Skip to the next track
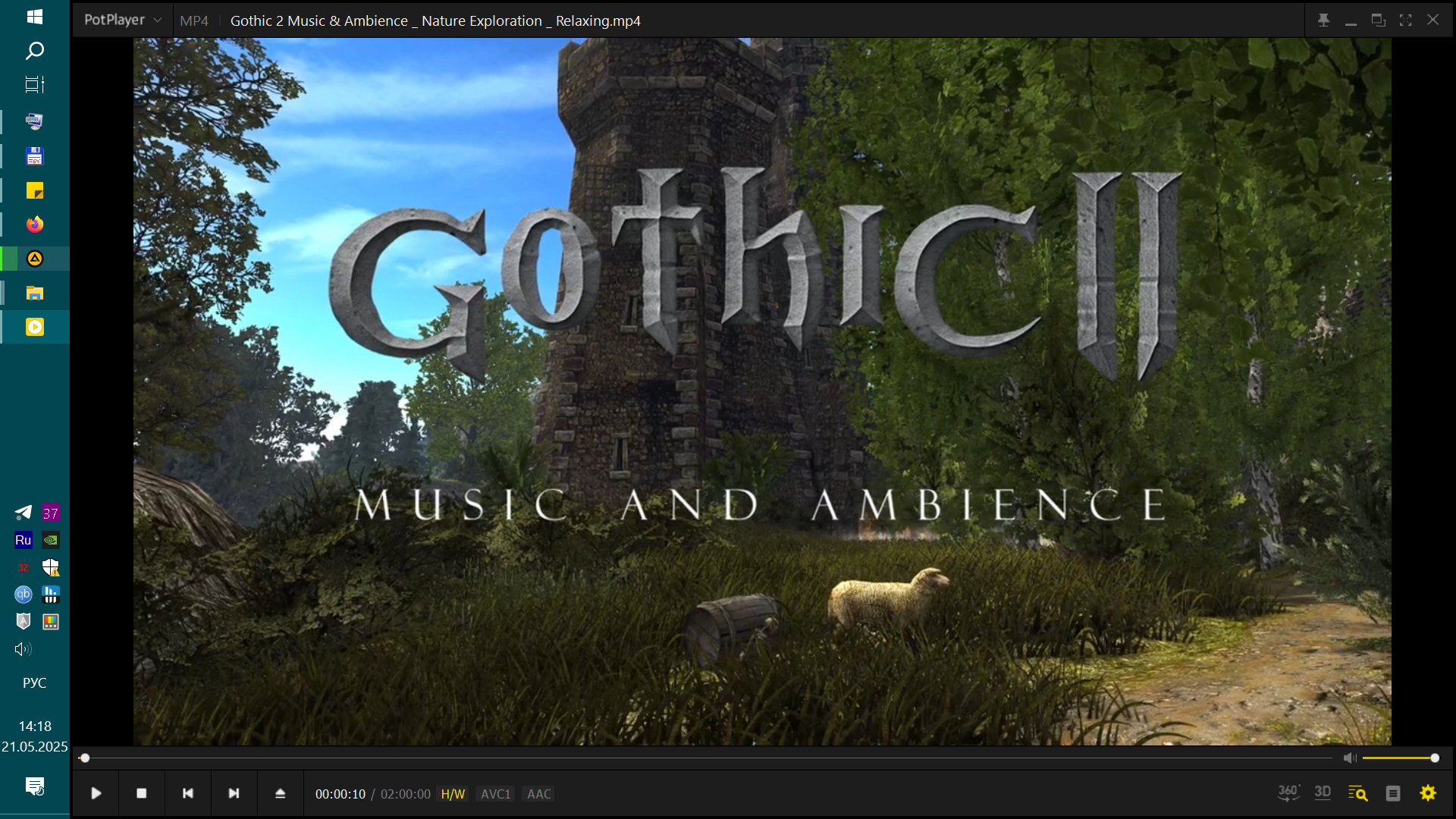This screenshot has height=819, width=1456. (x=234, y=793)
